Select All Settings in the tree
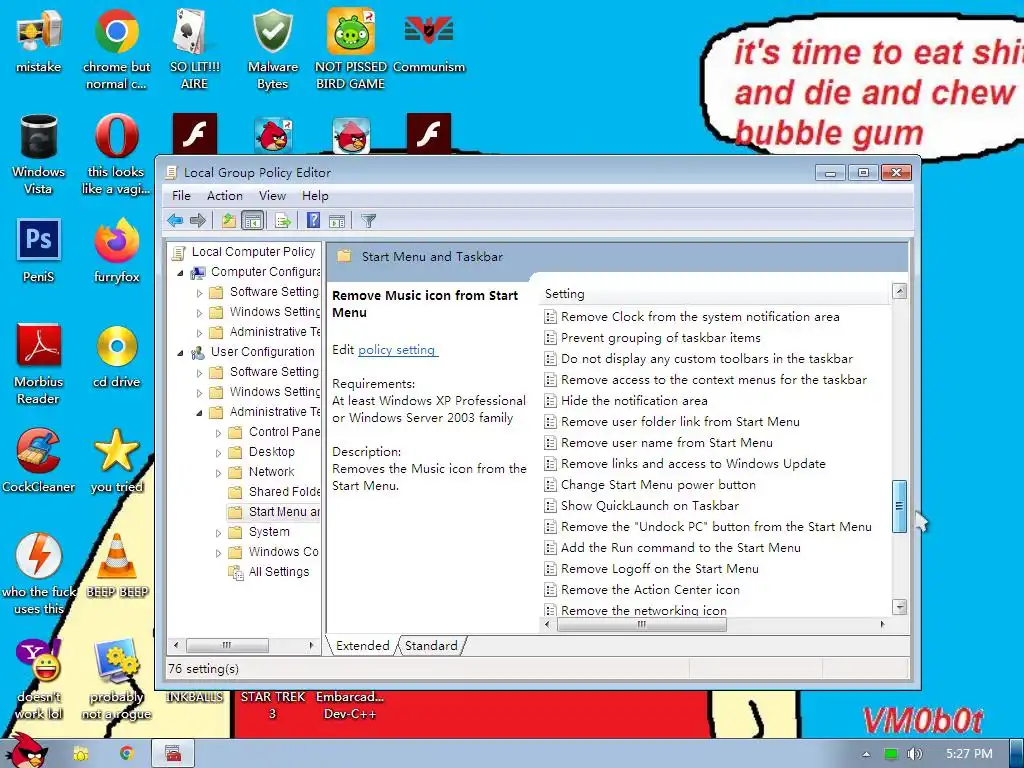The height and width of the screenshot is (768, 1024). [279, 572]
